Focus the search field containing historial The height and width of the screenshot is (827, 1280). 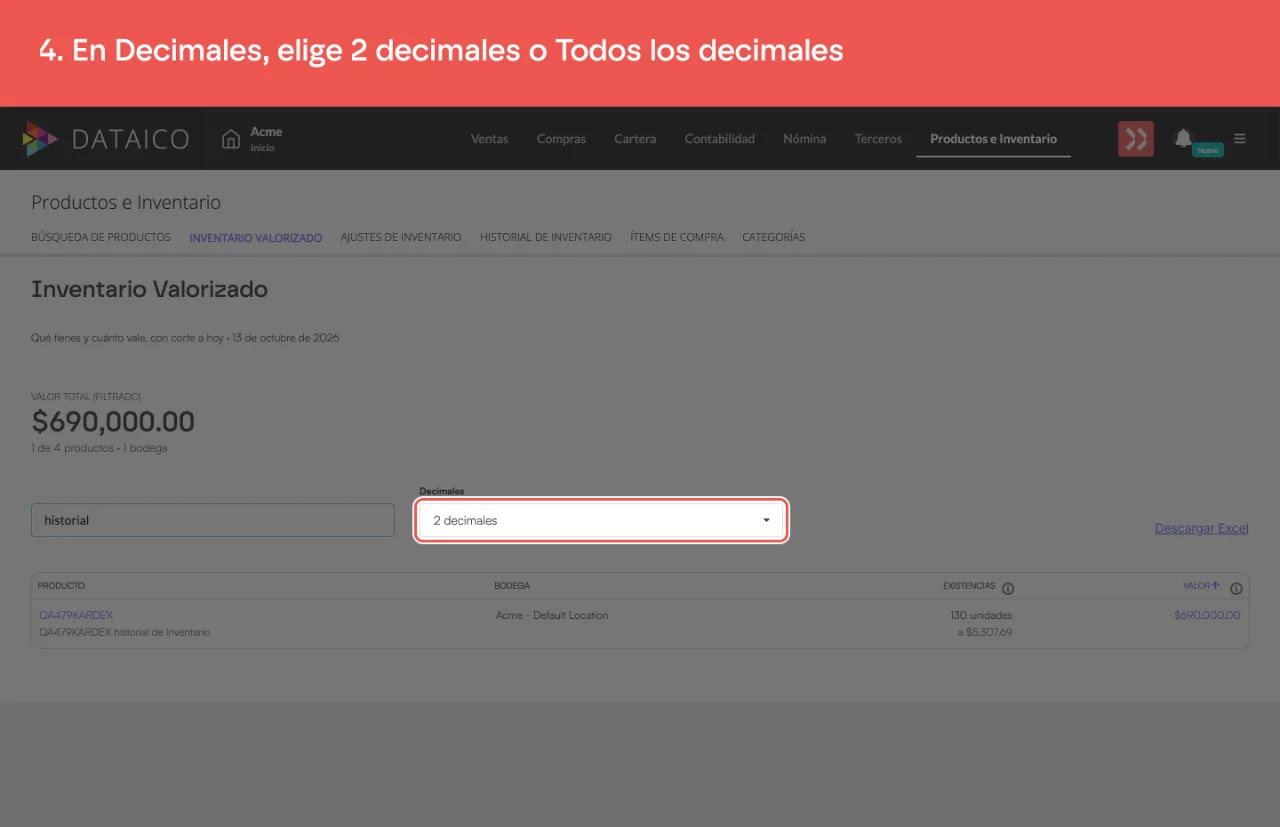click(213, 520)
